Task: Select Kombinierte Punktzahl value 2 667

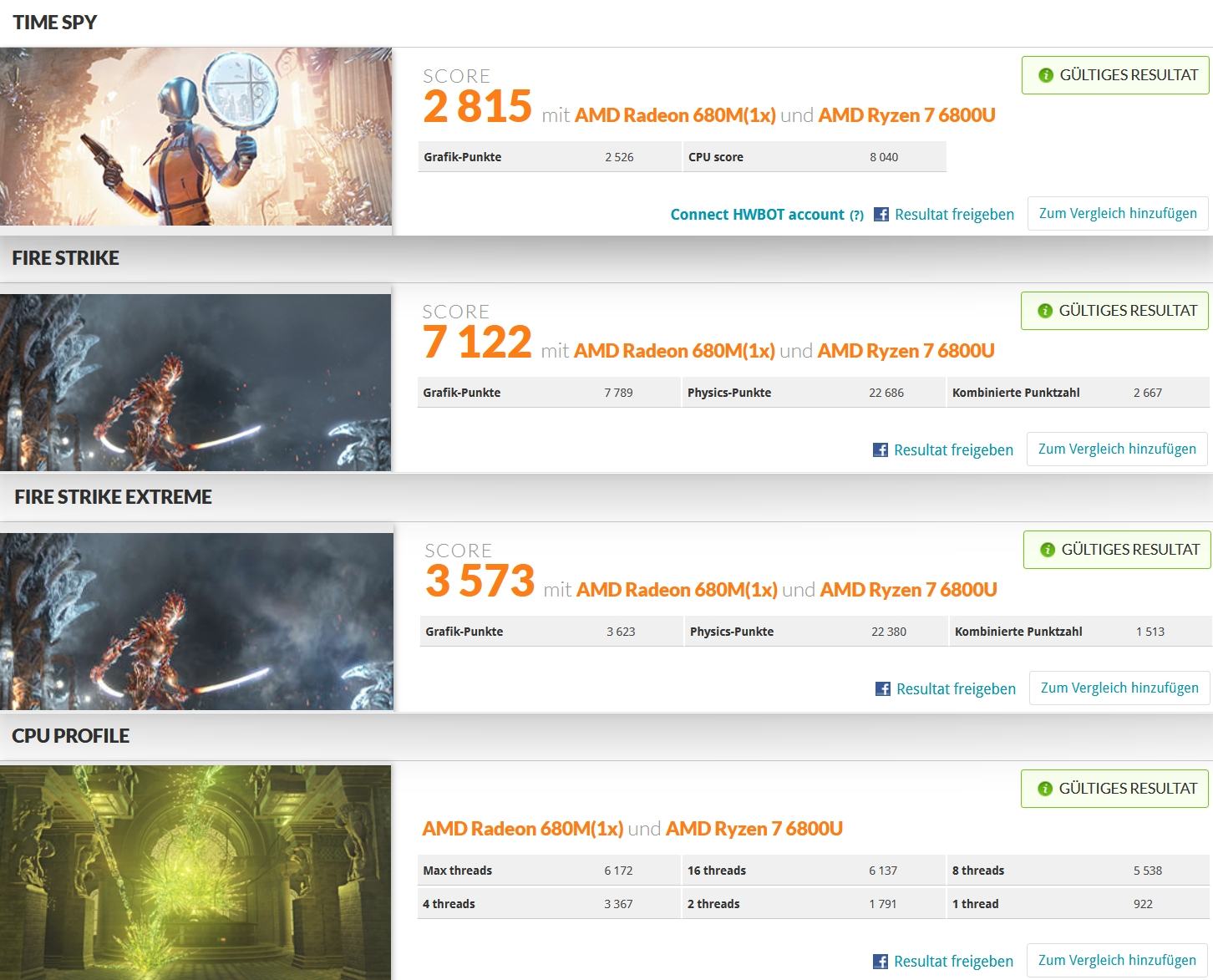Action: coord(1148,393)
